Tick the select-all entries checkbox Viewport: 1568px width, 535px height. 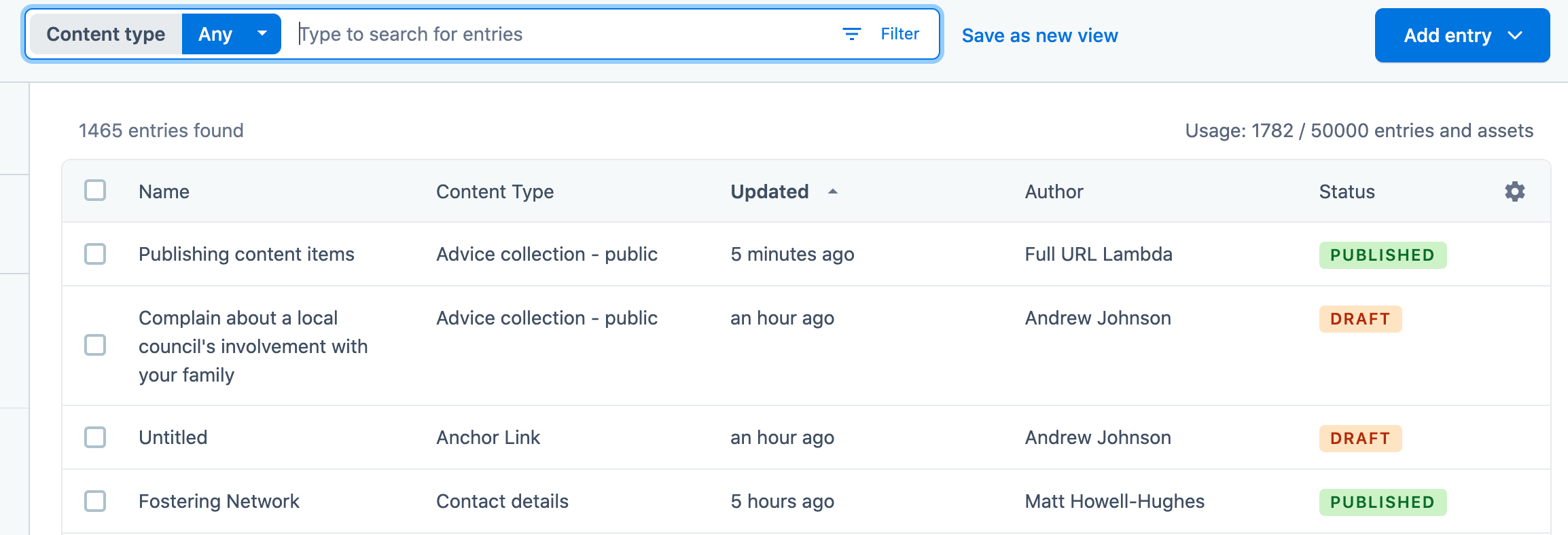pyautogui.click(x=95, y=191)
